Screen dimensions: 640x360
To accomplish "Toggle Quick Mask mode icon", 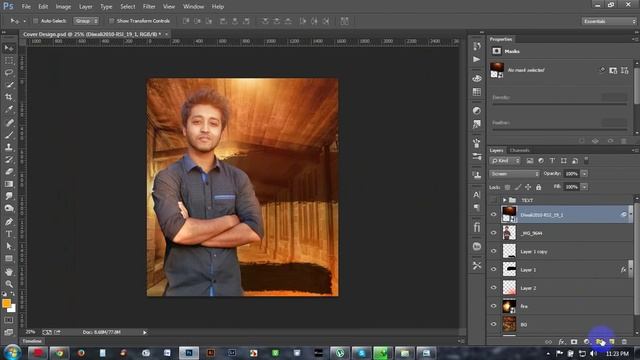I will coord(9,320).
